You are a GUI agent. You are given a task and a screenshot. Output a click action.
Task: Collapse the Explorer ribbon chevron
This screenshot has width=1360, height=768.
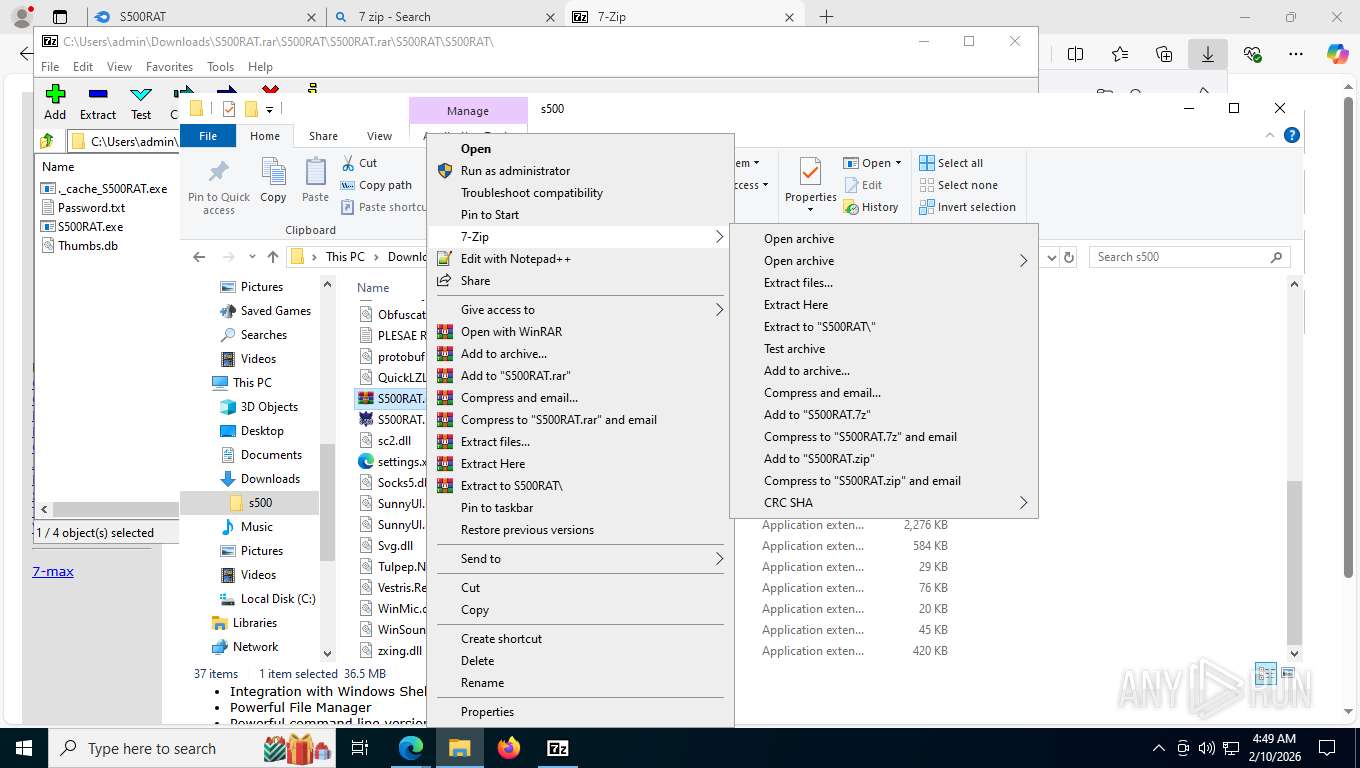[x=1271, y=136]
